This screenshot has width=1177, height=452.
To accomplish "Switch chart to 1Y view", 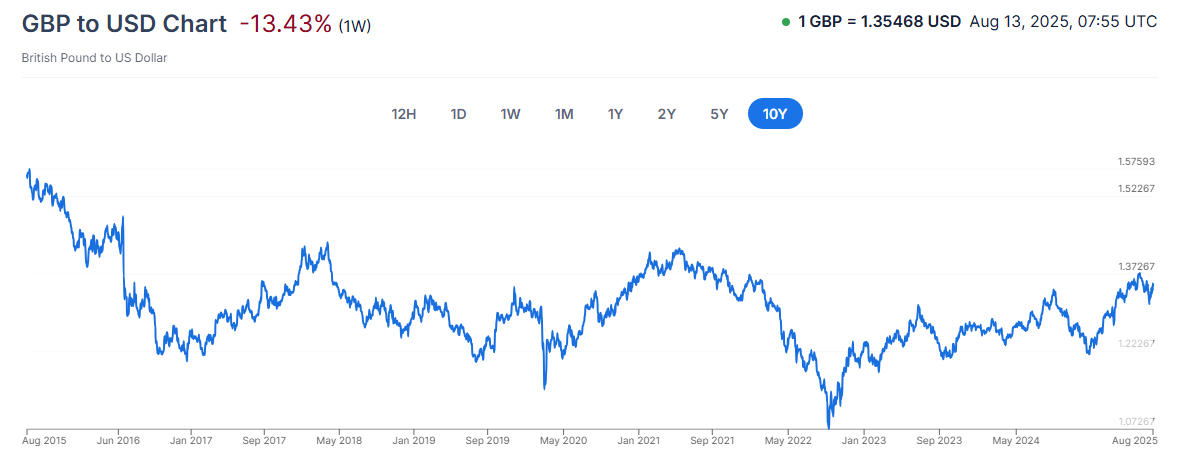I will tap(615, 114).
